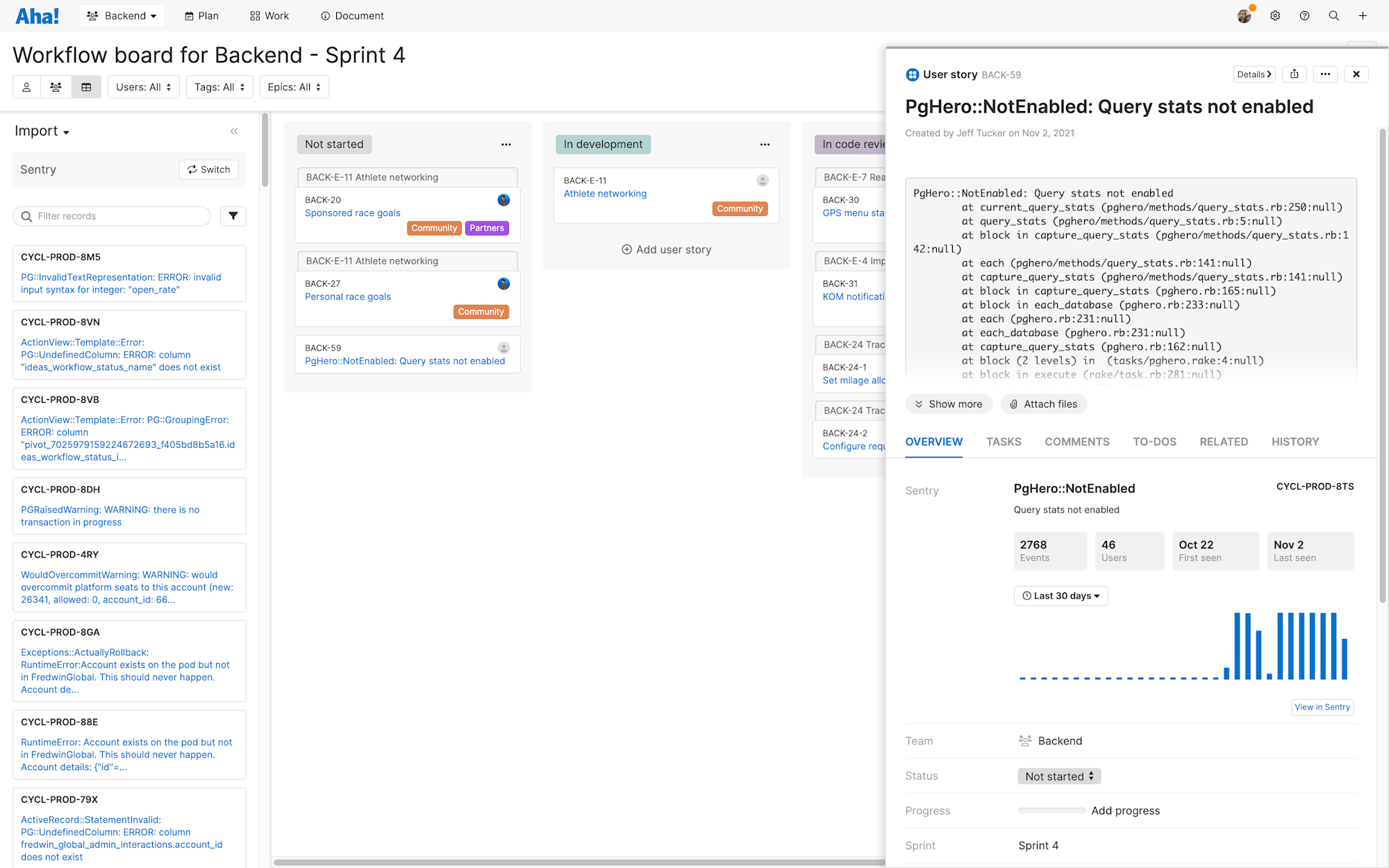Open the BACK-59 PgHero story link

405,360
